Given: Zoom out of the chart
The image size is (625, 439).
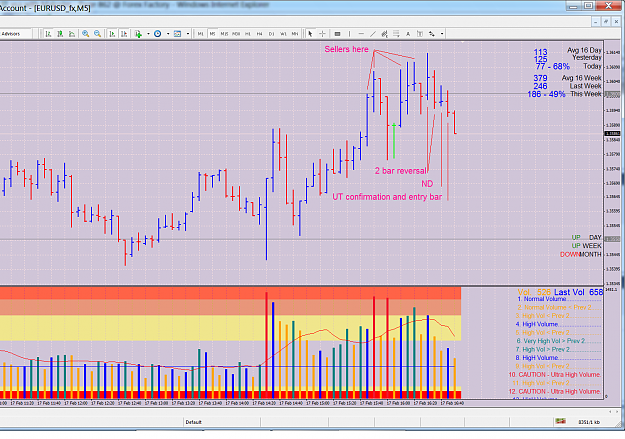Looking at the screenshot, I should pos(97,34).
